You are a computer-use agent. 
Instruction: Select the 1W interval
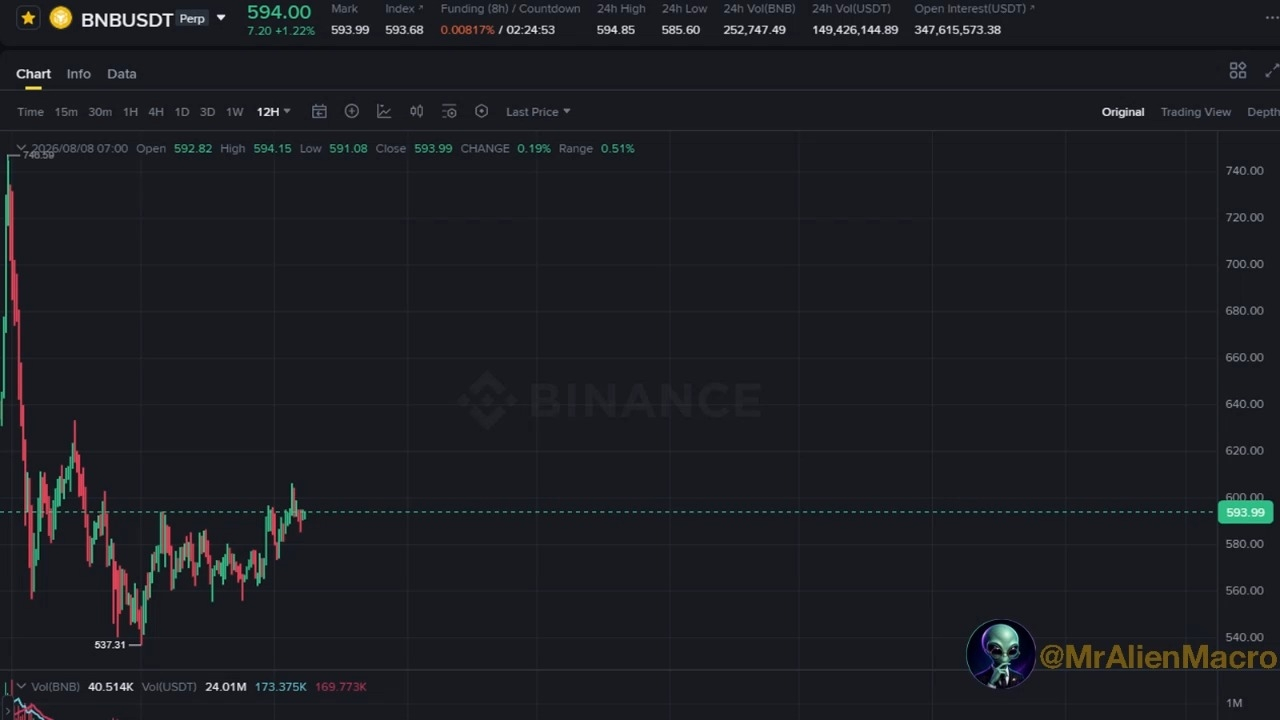tap(235, 112)
